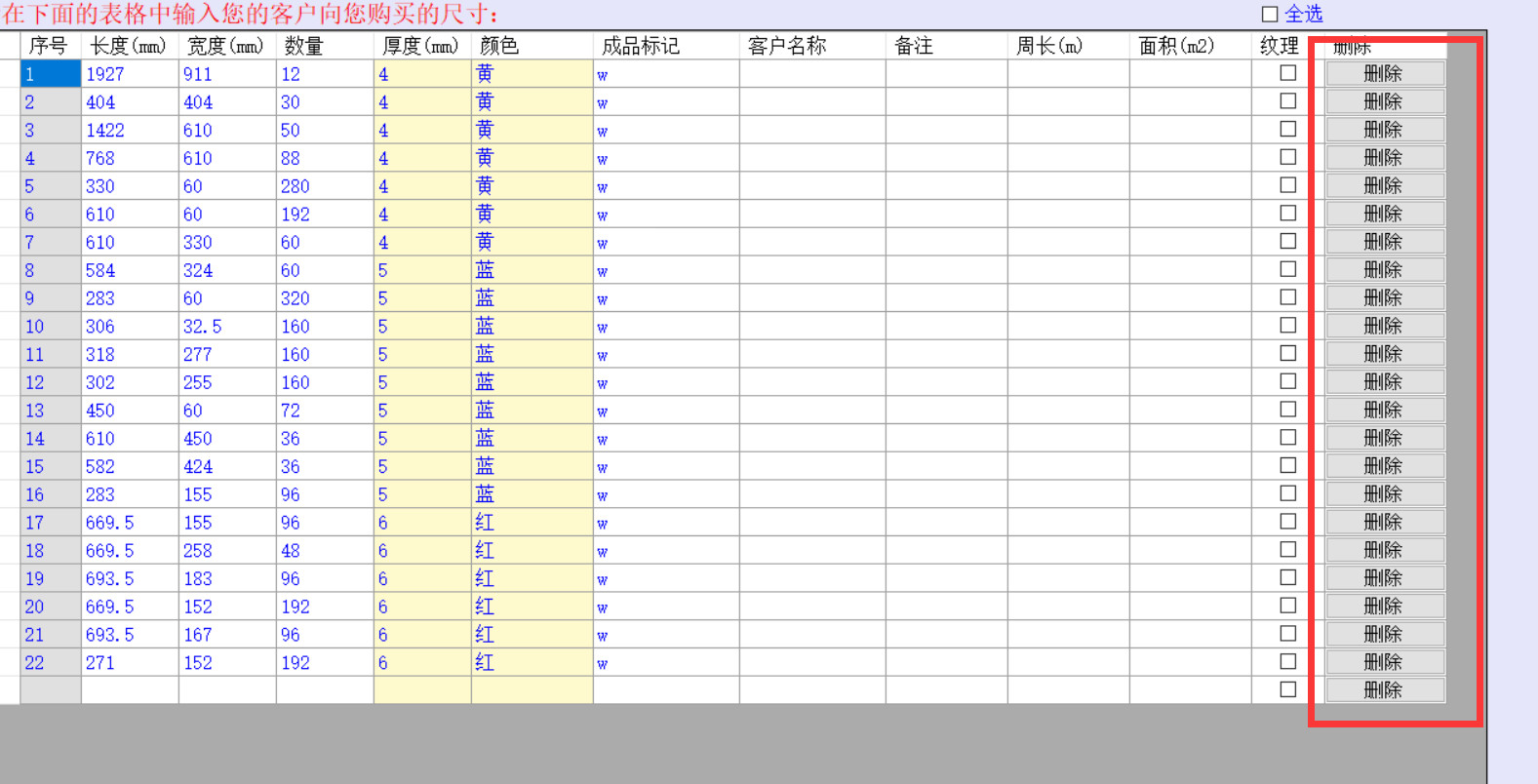Image resolution: width=1538 pixels, height=784 pixels.
Task: Tick the 纹理 checkbox in row 19
Action: 1288,577
